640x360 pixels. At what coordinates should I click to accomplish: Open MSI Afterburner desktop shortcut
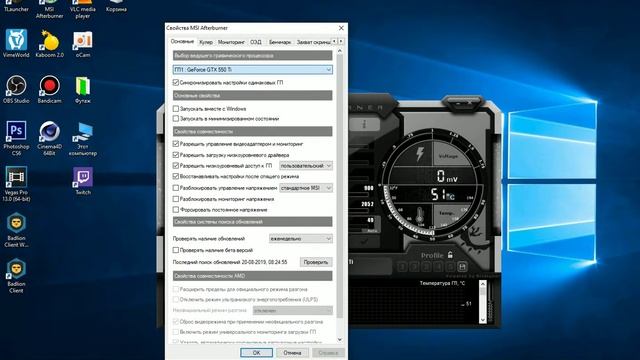(x=49, y=9)
